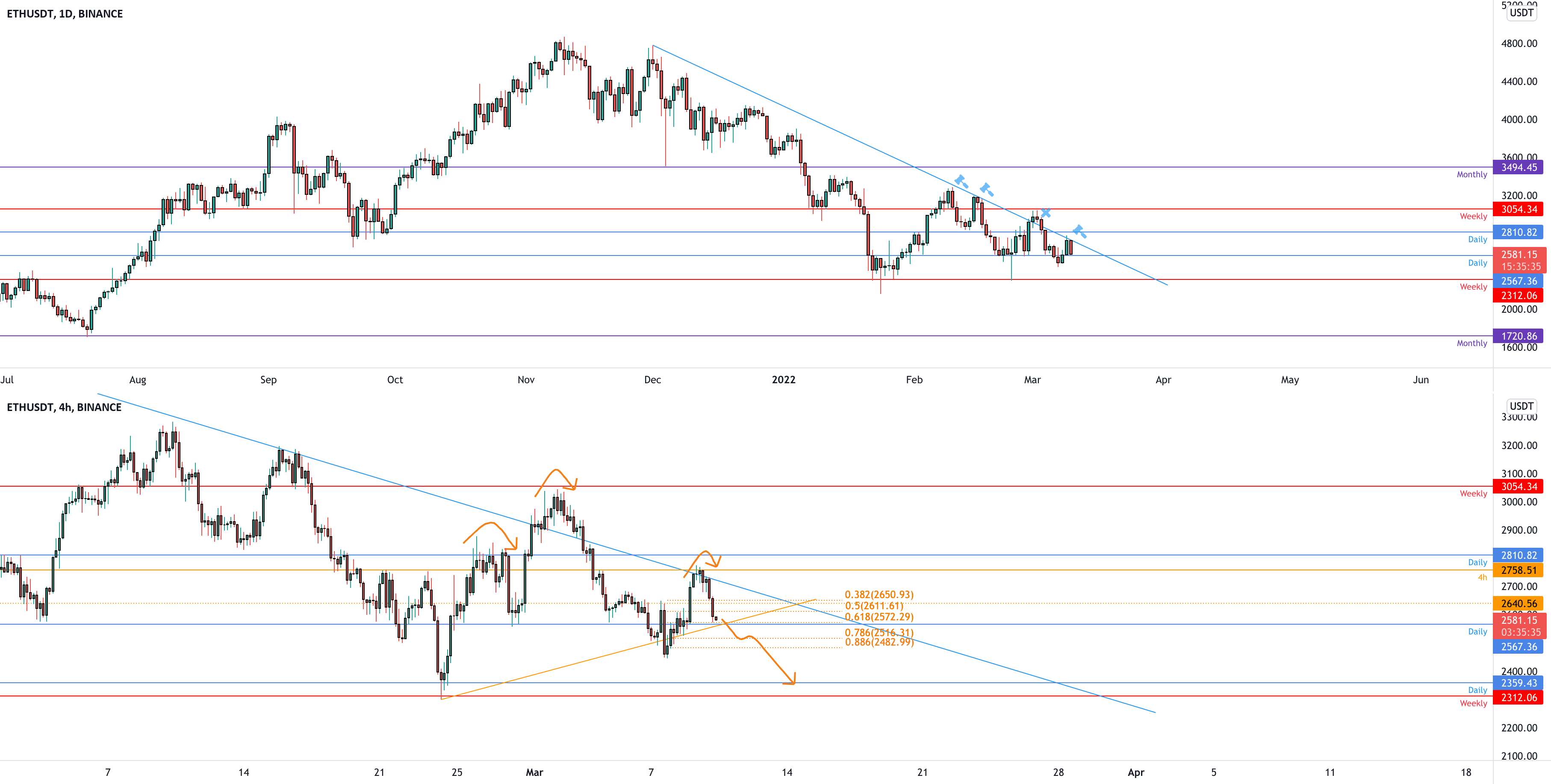The height and width of the screenshot is (784, 1551).
Task: Click the orange 4h label under 2758.51
Action: click(1482, 578)
